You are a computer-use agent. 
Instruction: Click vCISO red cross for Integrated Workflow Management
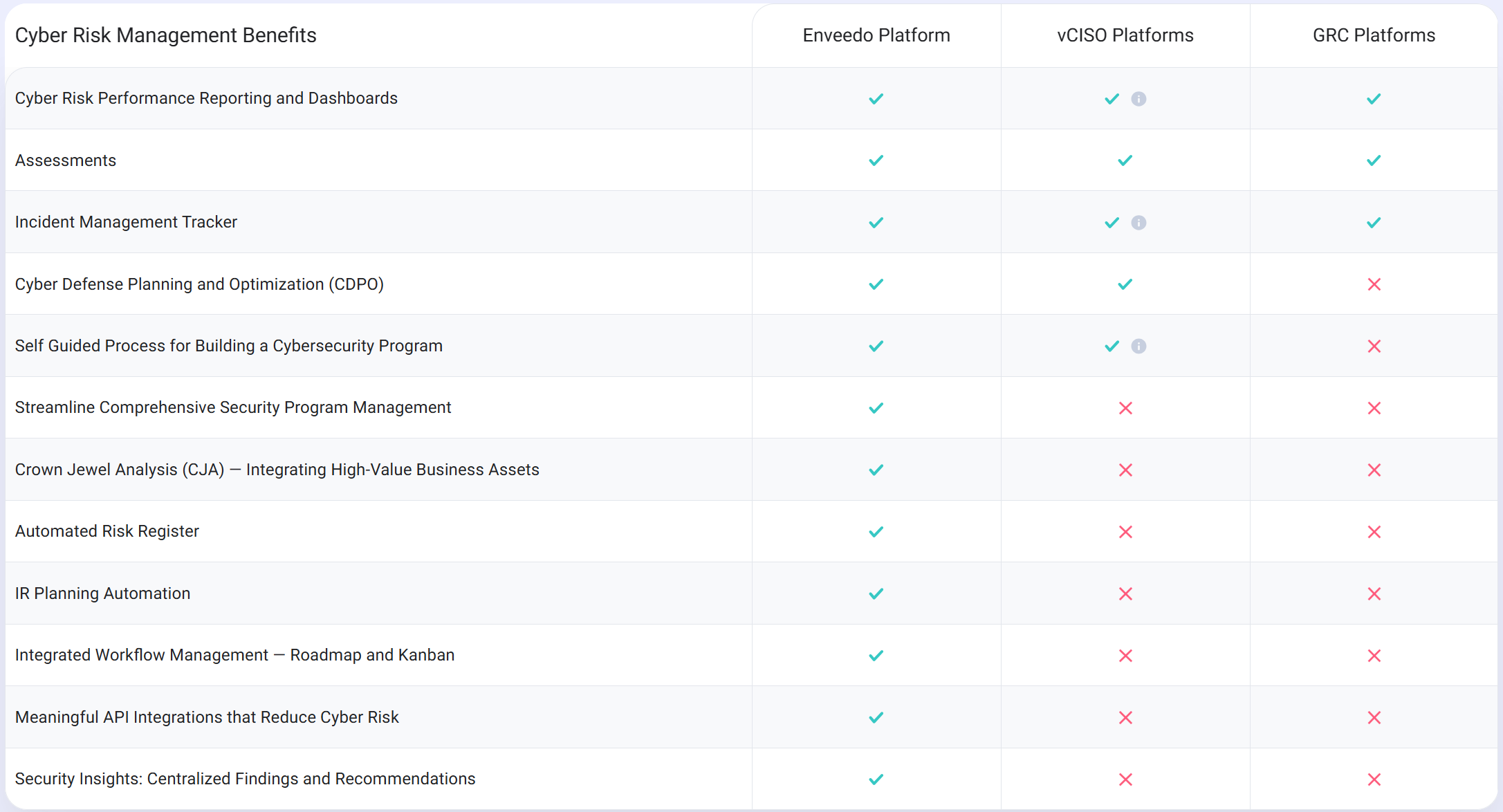(1125, 656)
